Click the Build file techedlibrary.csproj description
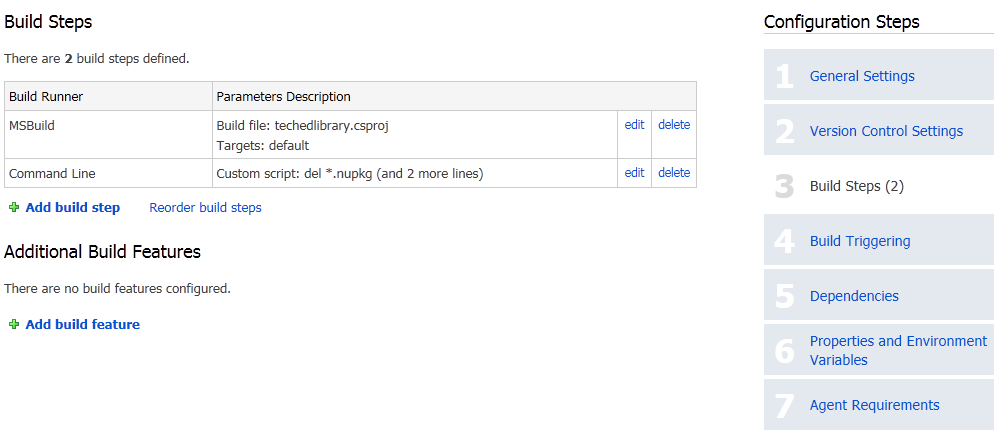The width and height of the screenshot is (994, 436). click(x=302, y=125)
